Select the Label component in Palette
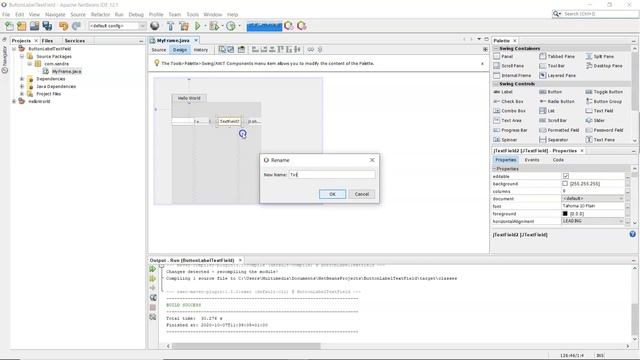Screen dimensions: 640x360 [x=503, y=92]
